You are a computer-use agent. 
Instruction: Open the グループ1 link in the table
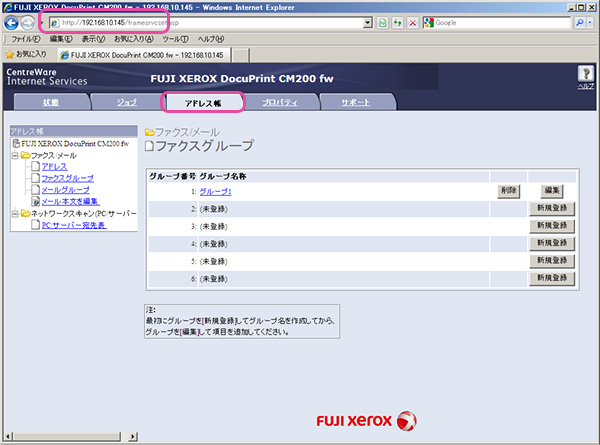pyautogui.click(x=215, y=191)
